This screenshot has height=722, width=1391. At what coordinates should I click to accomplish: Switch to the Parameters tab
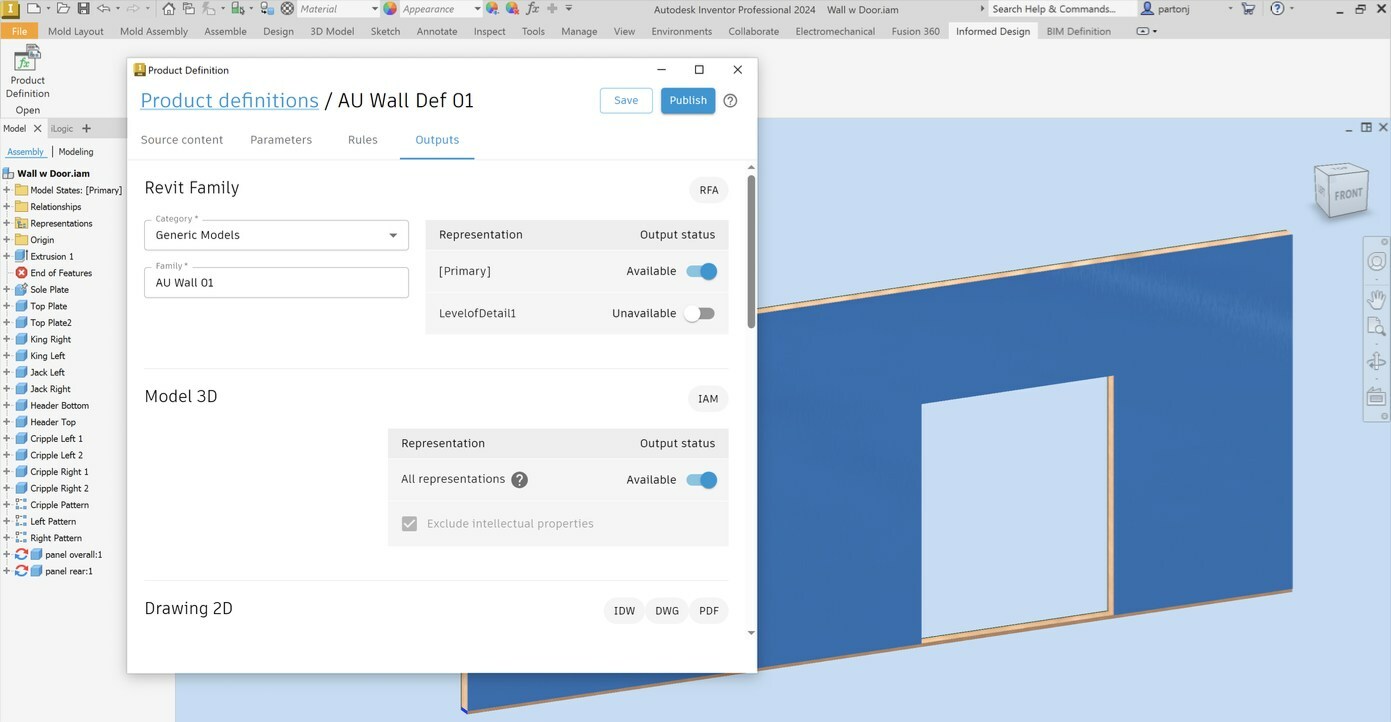coord(281,140)
